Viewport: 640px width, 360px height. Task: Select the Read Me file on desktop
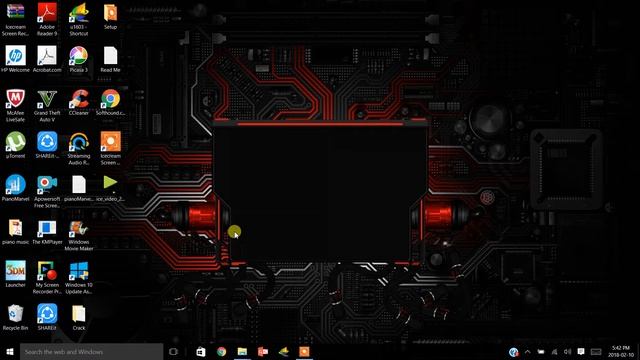point(110,59)
